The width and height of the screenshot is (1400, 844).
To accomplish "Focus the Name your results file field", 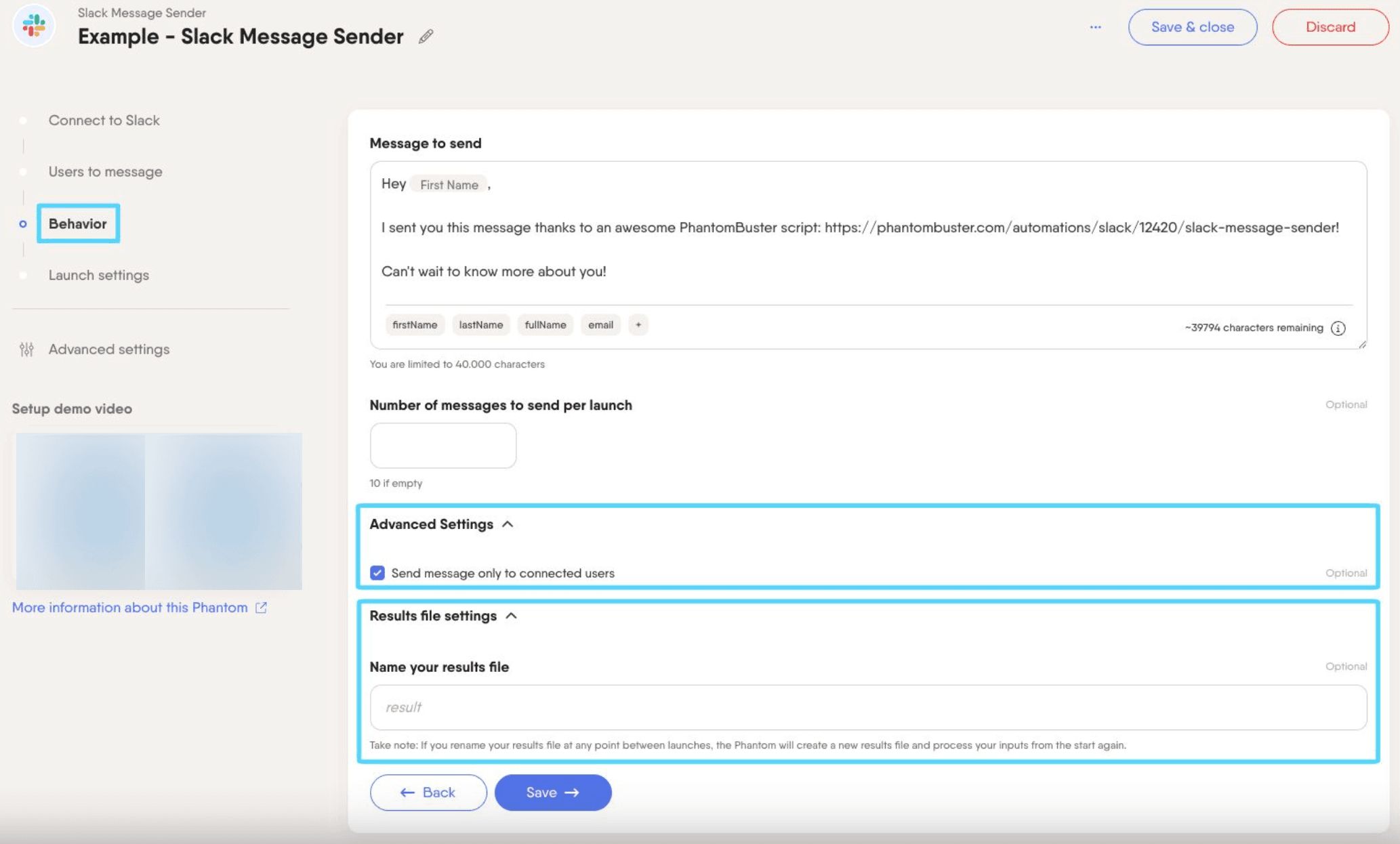I will tap(868, 707).
